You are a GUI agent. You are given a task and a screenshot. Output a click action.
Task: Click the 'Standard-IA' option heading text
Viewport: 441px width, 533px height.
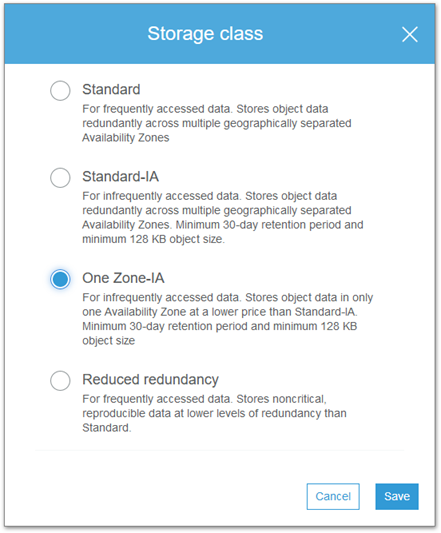click(x=121, y=177)
